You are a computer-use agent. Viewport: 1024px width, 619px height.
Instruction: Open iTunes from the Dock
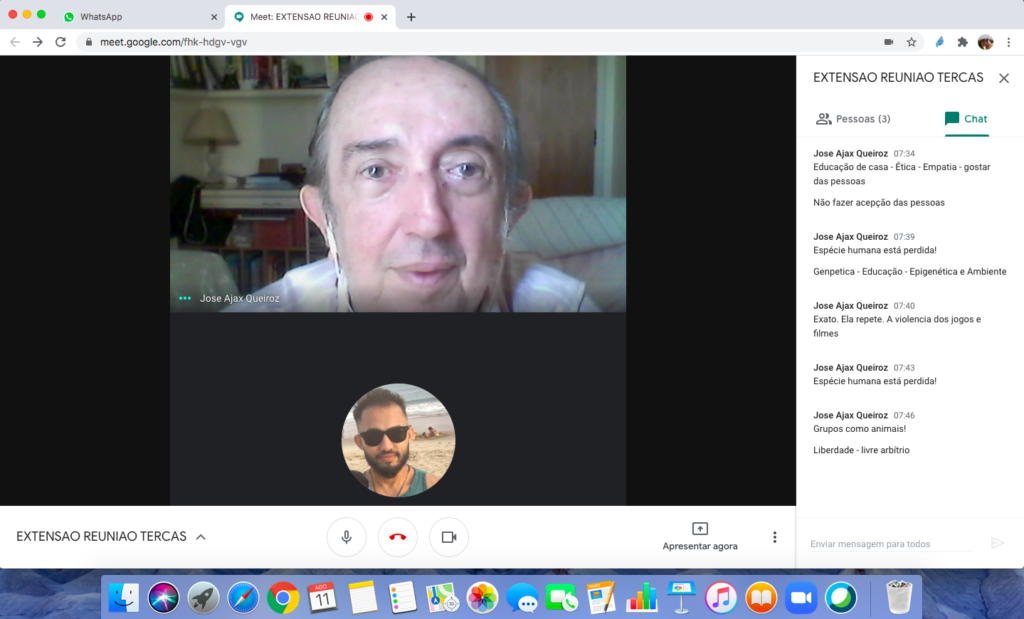pos(721,597)
